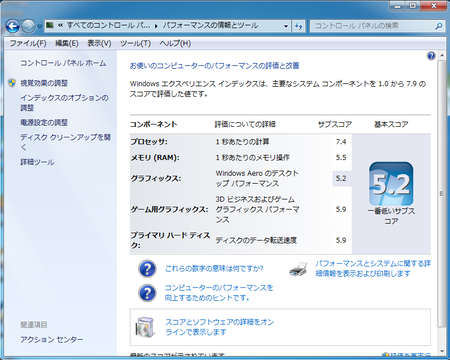This screenshot has width=450, height=360.
Task: Click the help question mark icon top right
Action: click(431, 56)
